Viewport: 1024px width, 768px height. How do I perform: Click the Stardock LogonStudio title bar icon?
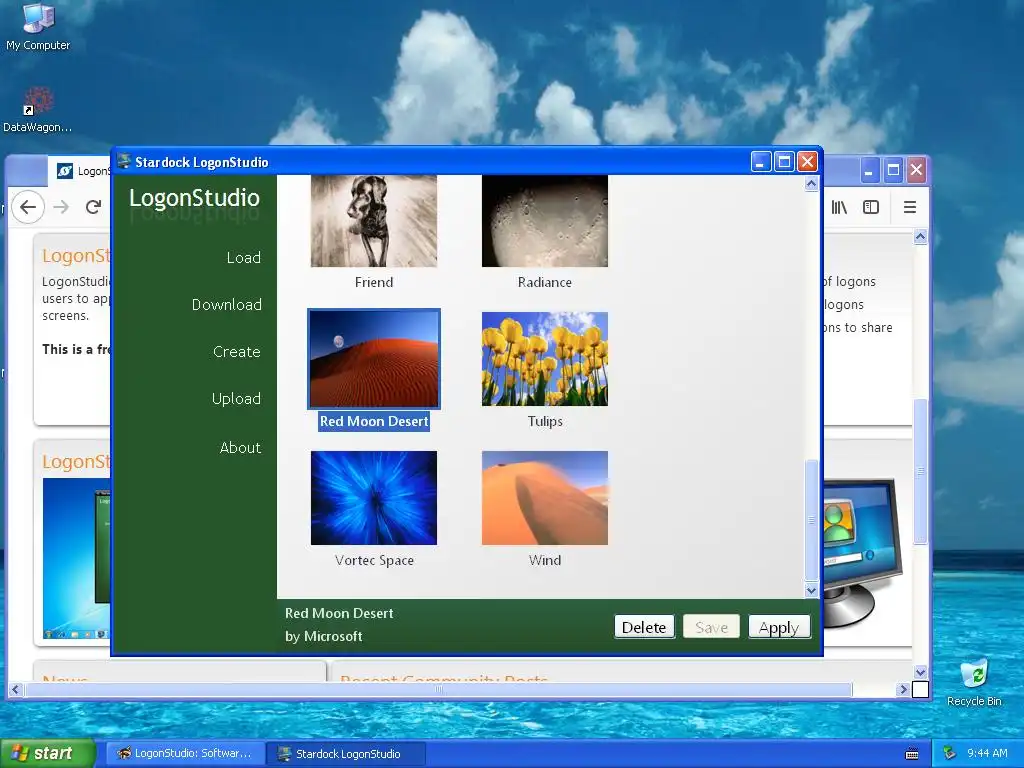coord(124,161)
